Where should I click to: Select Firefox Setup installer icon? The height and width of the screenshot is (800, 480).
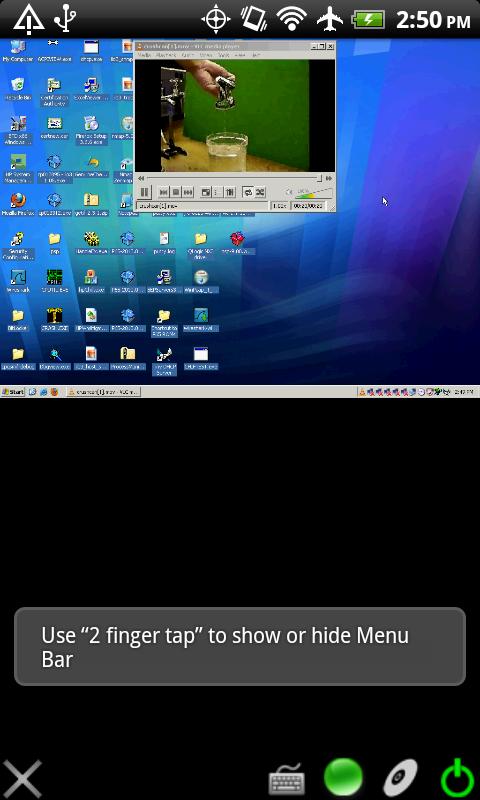click(x=91, y=130)
